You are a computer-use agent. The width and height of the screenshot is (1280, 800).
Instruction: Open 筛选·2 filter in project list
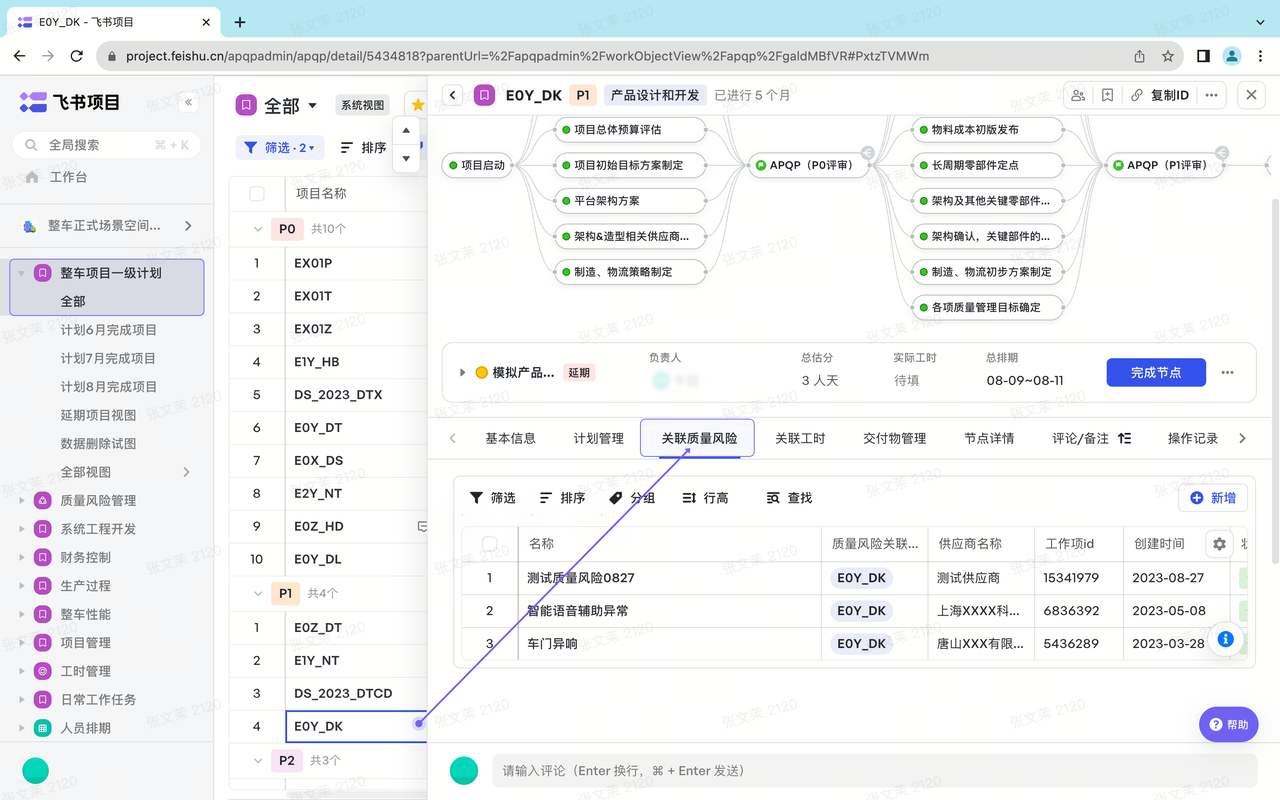[x=279, y=147]
